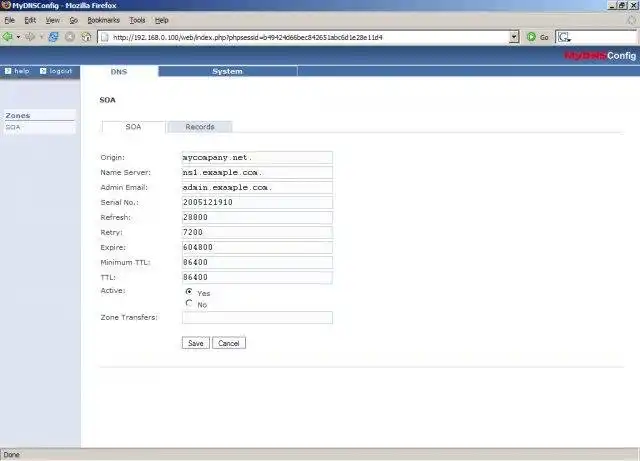Image resolution: width=640 pixels, height=461 pixels.
Task: Go to the Home page icon
Action: [86, 37]
